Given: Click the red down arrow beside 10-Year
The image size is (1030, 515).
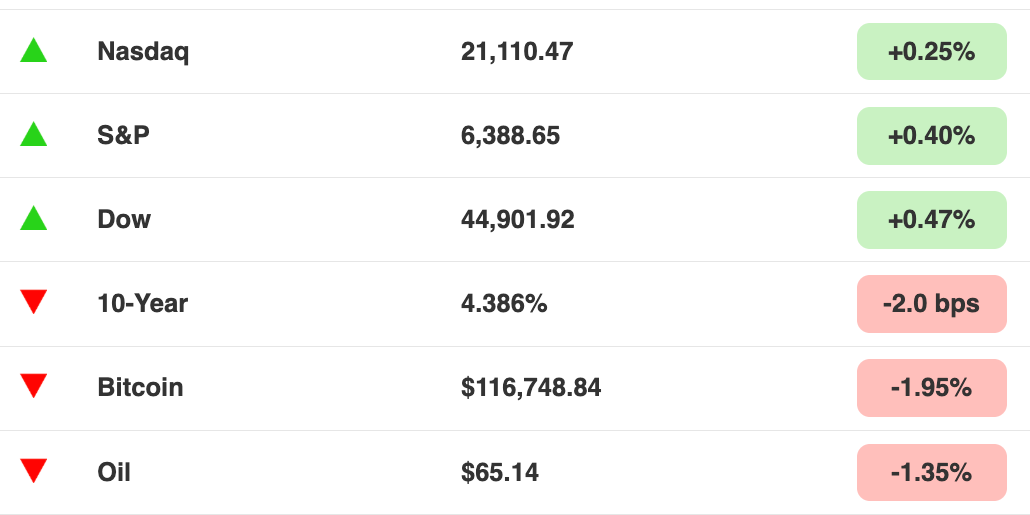Looking at the screenshot, I should coord(34,302).
